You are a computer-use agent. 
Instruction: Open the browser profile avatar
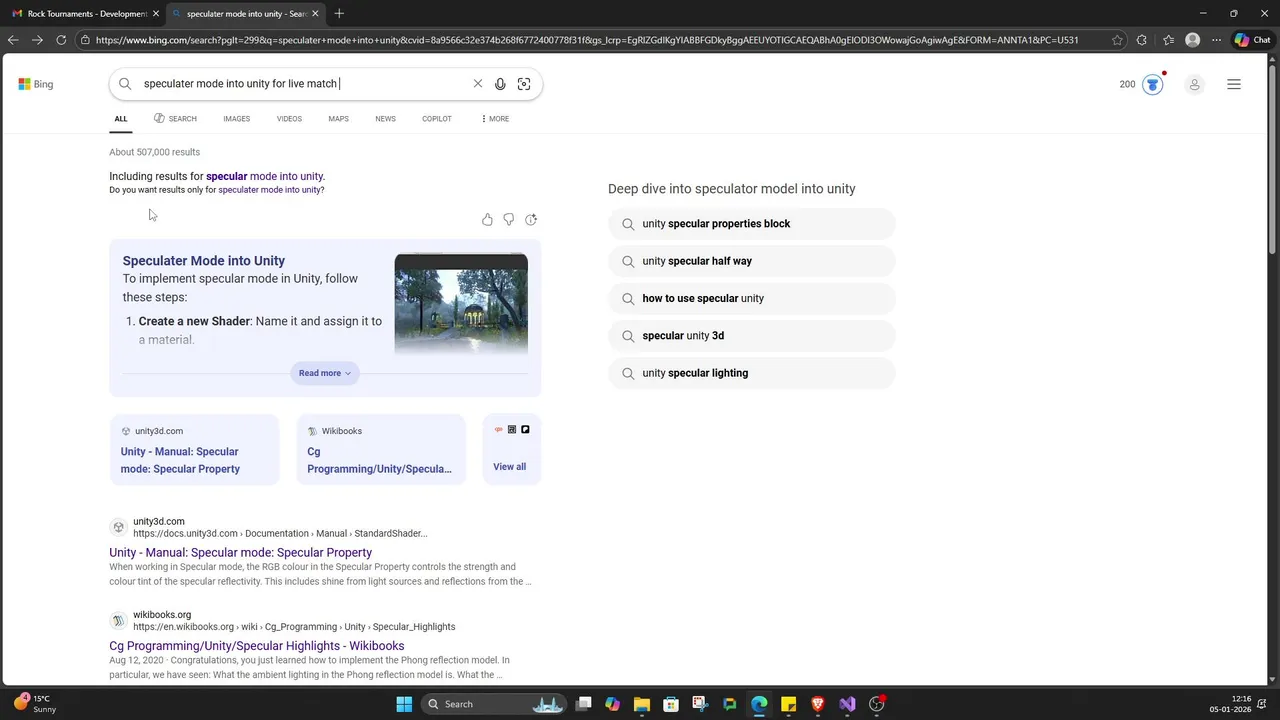tap(1192, 40)
